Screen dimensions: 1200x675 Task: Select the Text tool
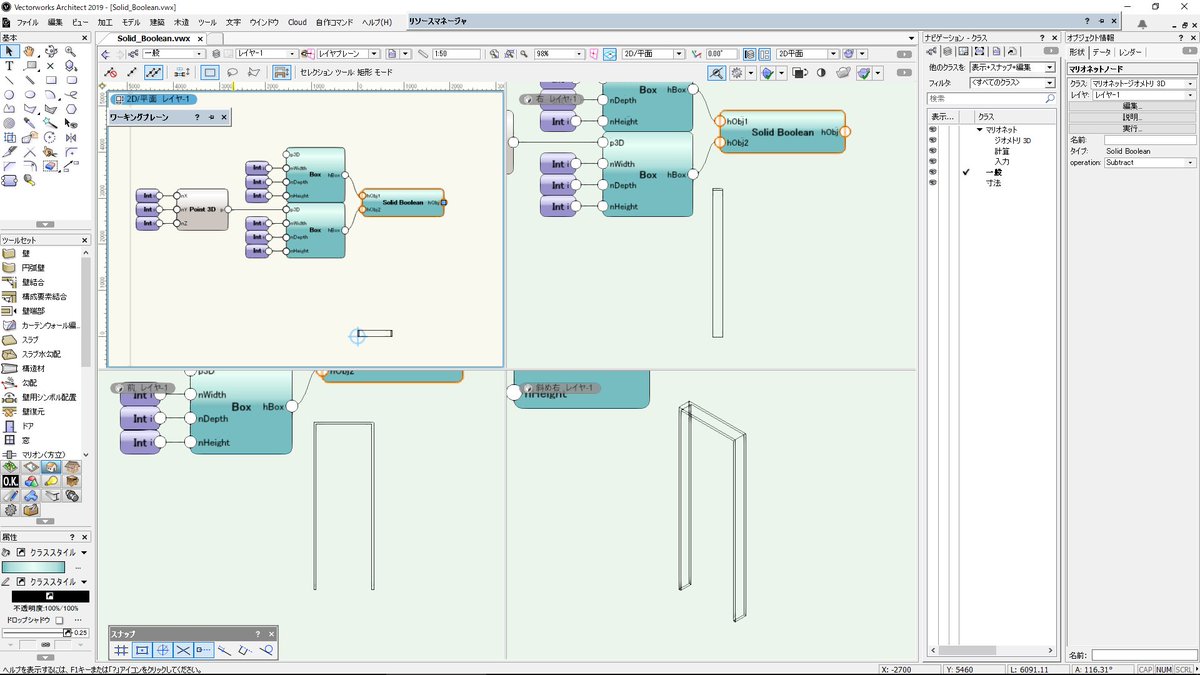click(x=9, y=65)
